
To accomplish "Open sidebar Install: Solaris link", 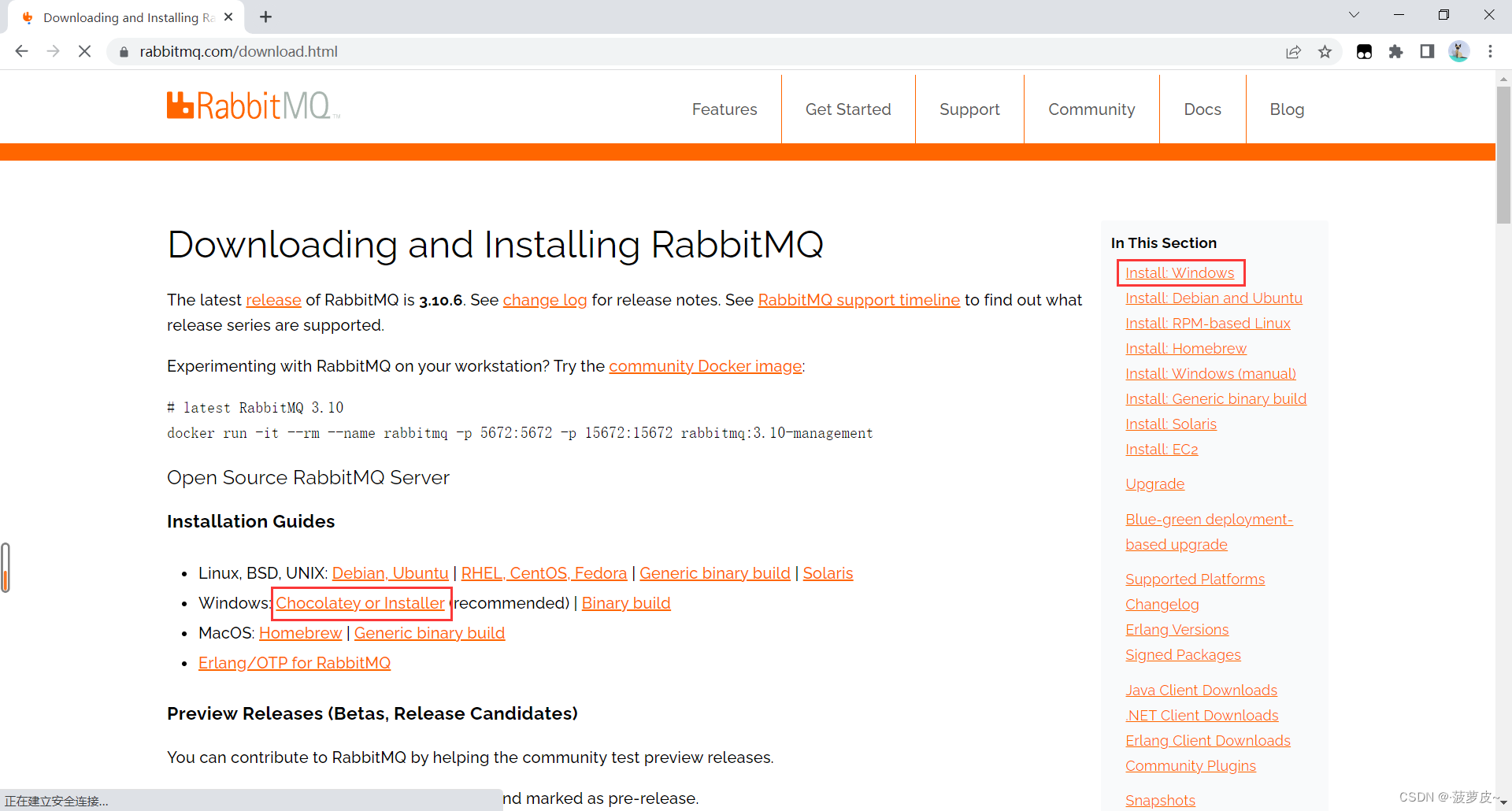I will click(1171, 424).
